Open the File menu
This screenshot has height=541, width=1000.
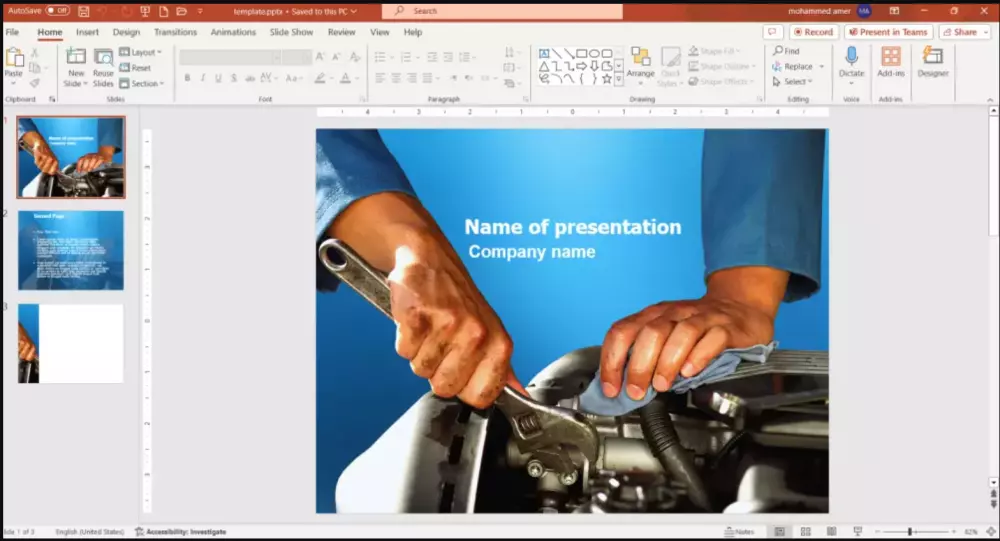[12, 32]
